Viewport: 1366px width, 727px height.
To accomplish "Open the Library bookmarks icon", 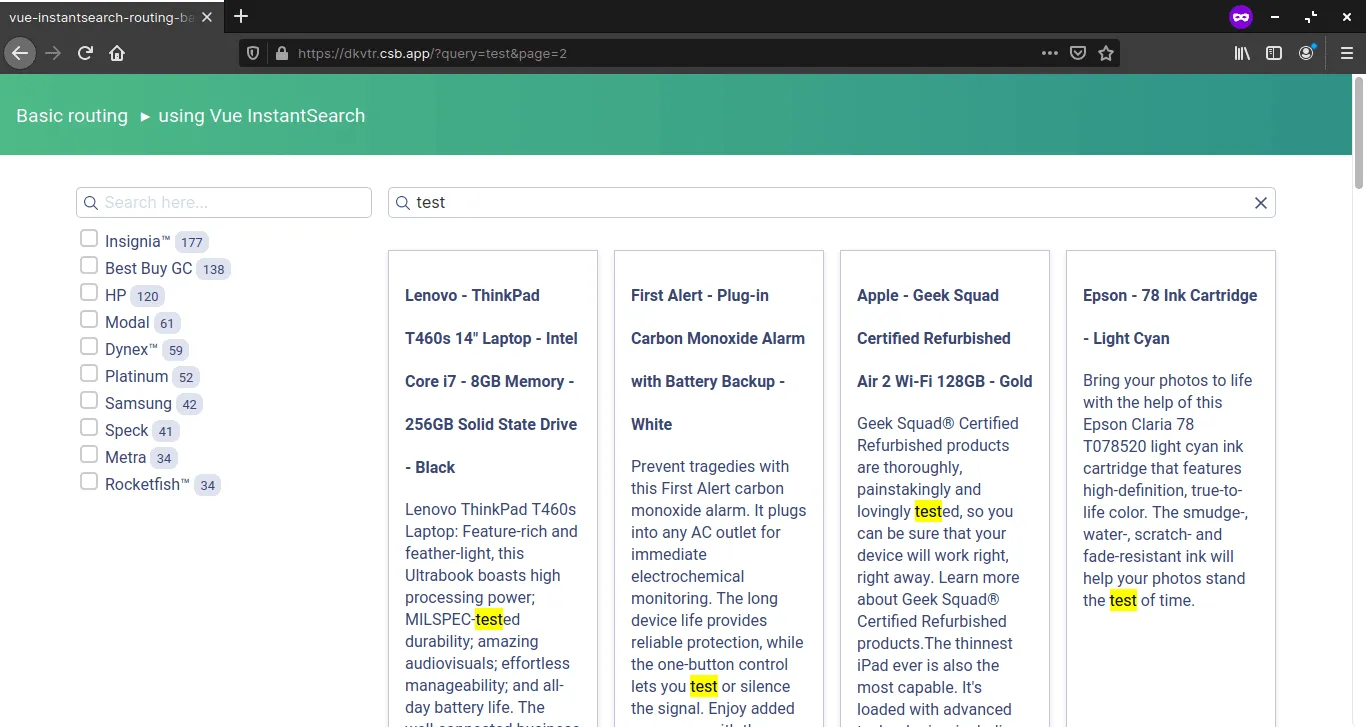I will (1242, 53).
